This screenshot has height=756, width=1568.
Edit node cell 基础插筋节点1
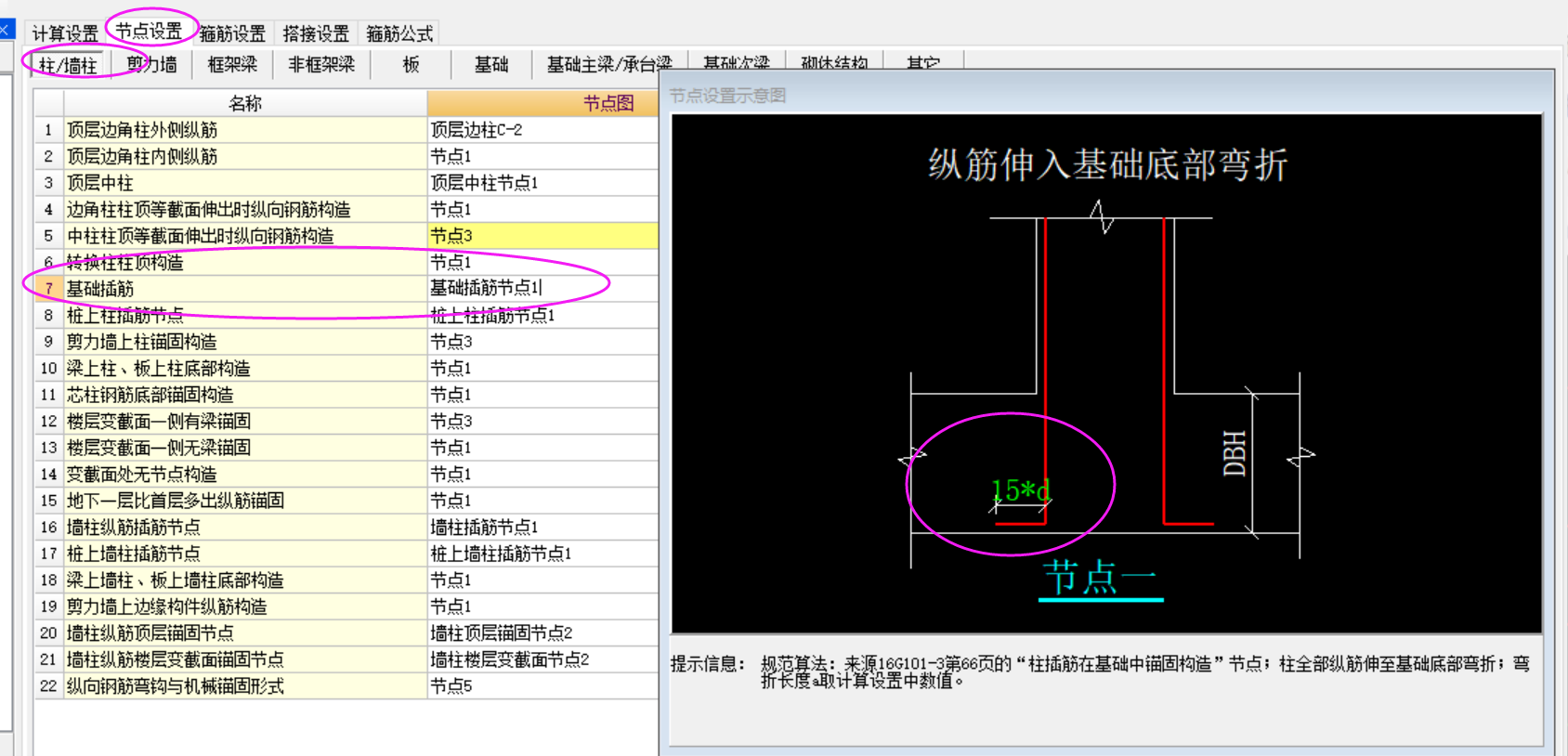[x=542, y=289]
